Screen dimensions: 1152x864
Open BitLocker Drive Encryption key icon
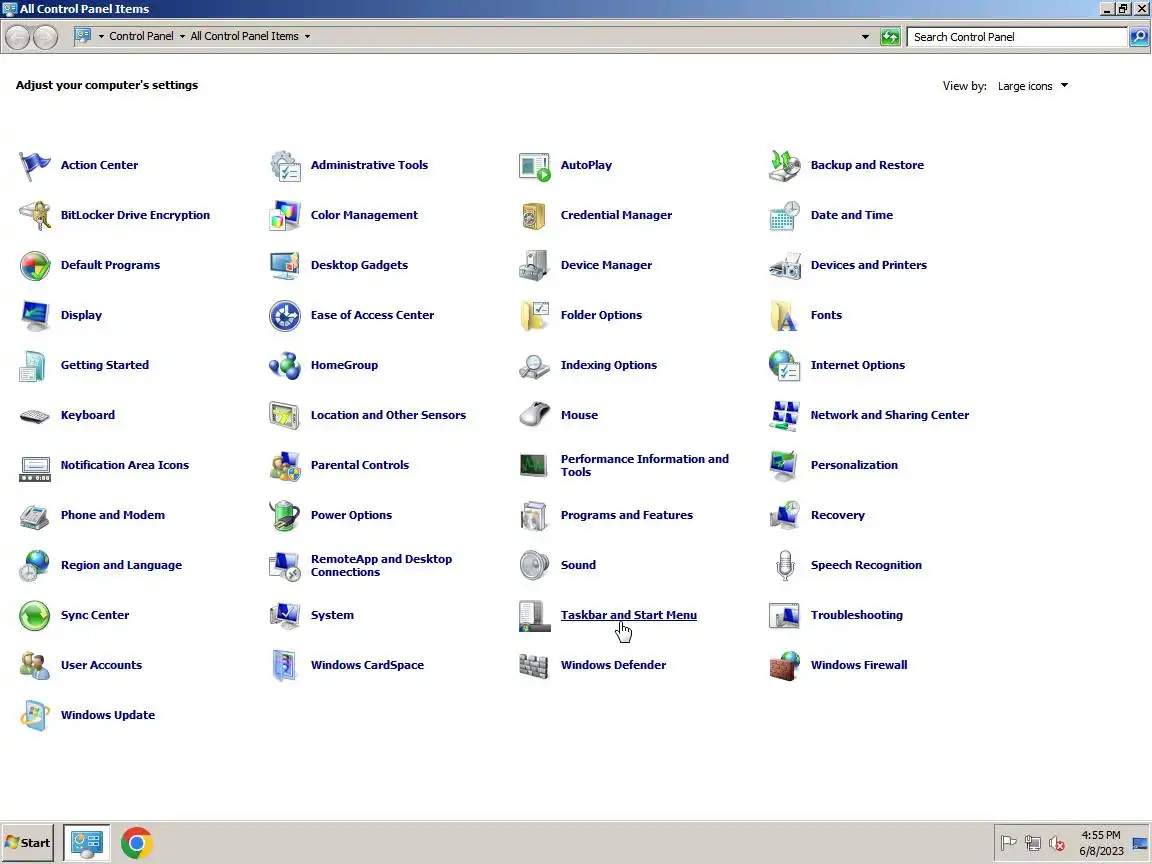coord(35,215)
